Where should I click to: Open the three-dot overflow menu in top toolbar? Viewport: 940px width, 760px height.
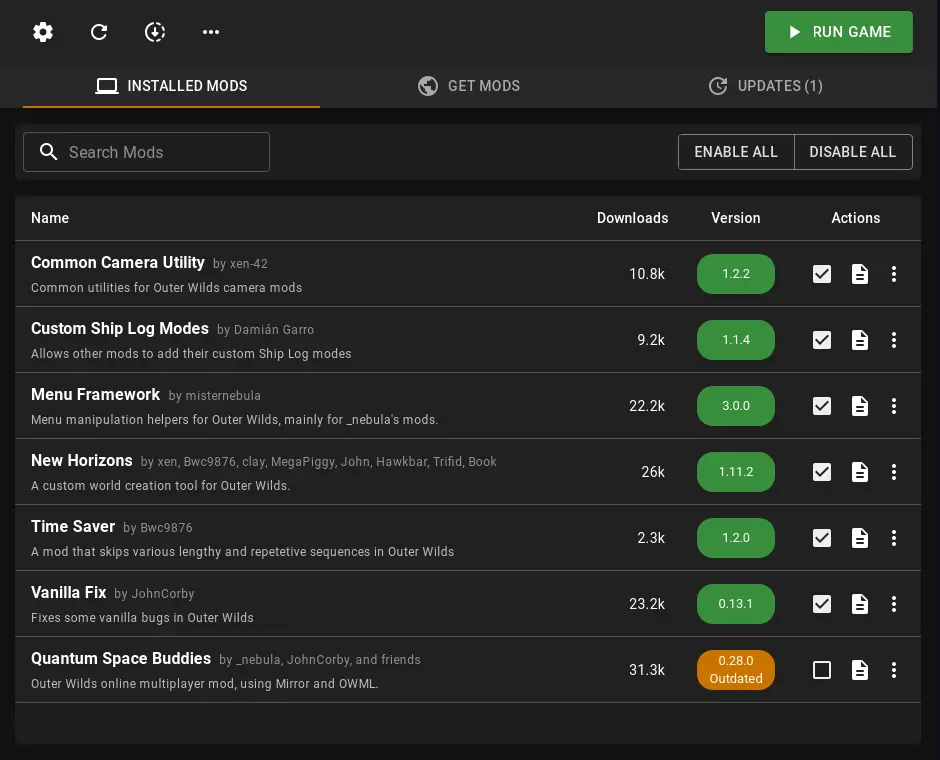coord(211,32)
